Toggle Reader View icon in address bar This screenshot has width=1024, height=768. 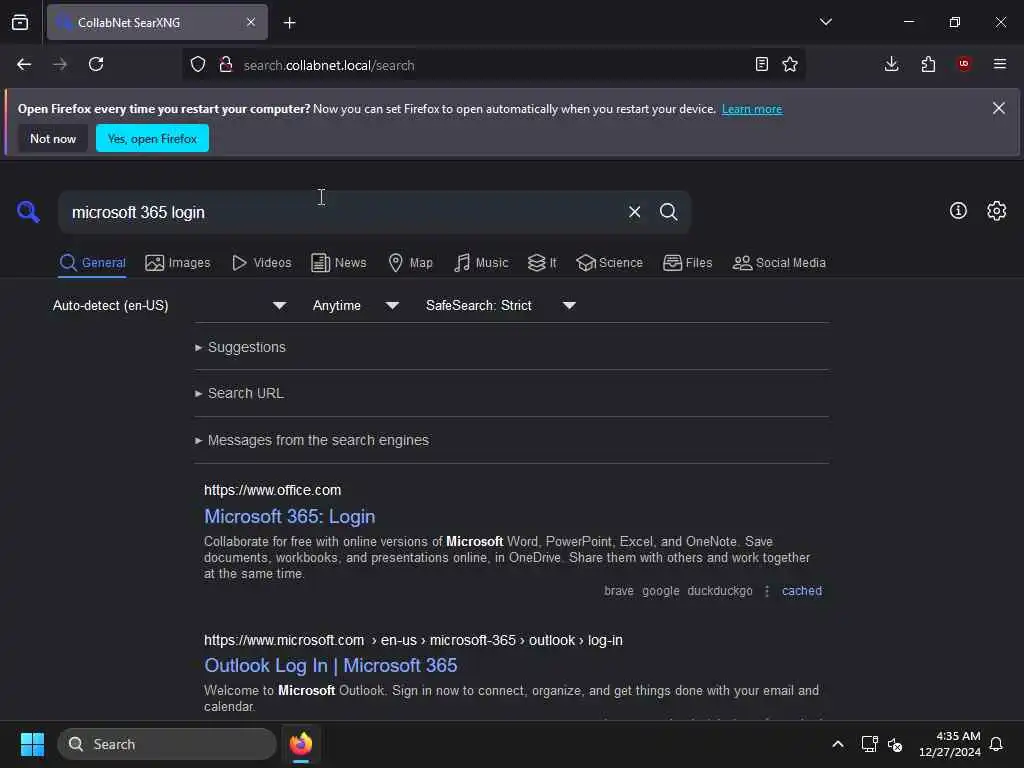pos(761,64)
